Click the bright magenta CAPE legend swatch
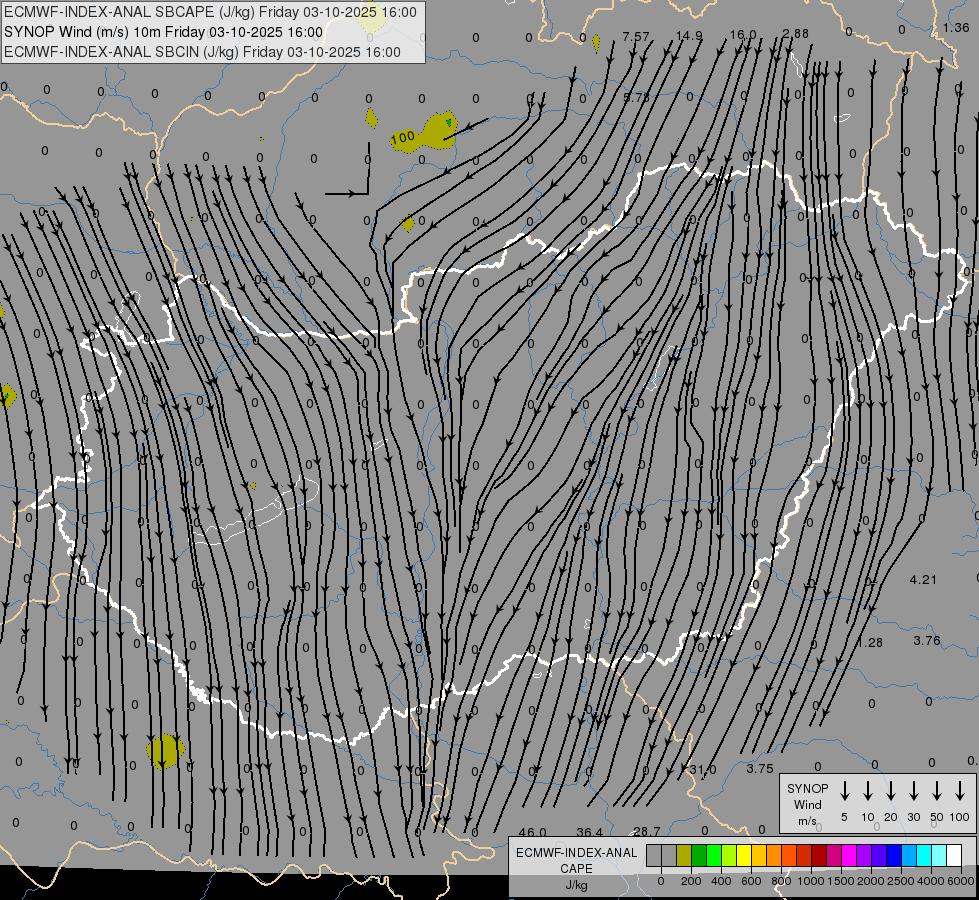The width and height of the screenshot is (979, 900). coord(849,855)
